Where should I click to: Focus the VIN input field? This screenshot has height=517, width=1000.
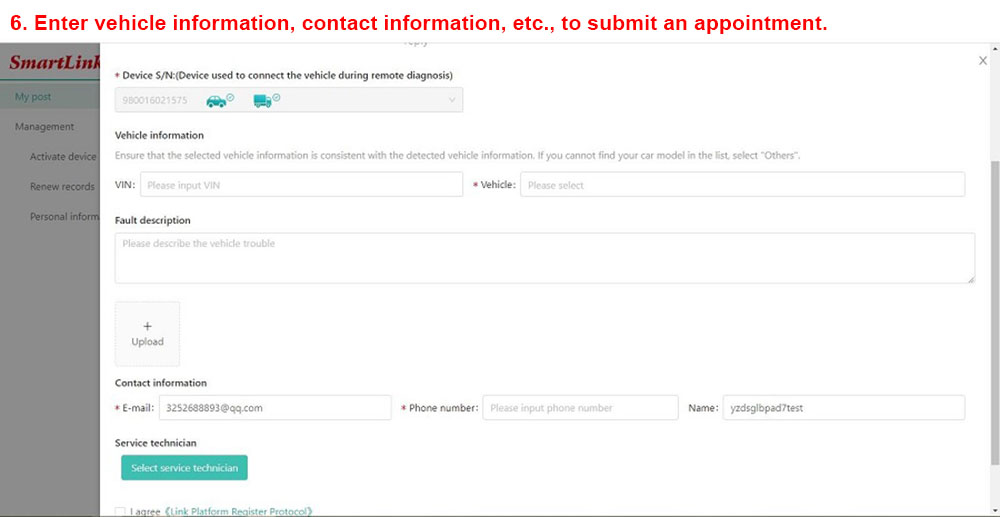point(302,185)
